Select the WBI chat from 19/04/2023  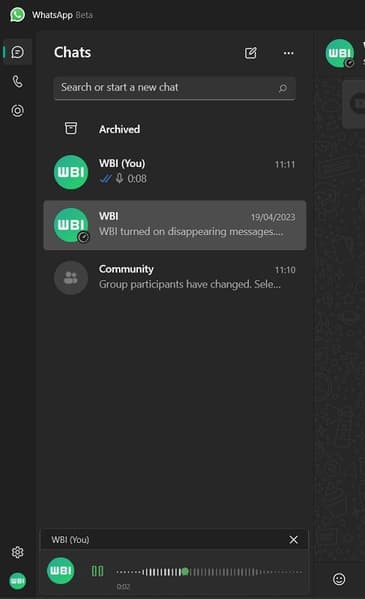click(x=175, y=225)
